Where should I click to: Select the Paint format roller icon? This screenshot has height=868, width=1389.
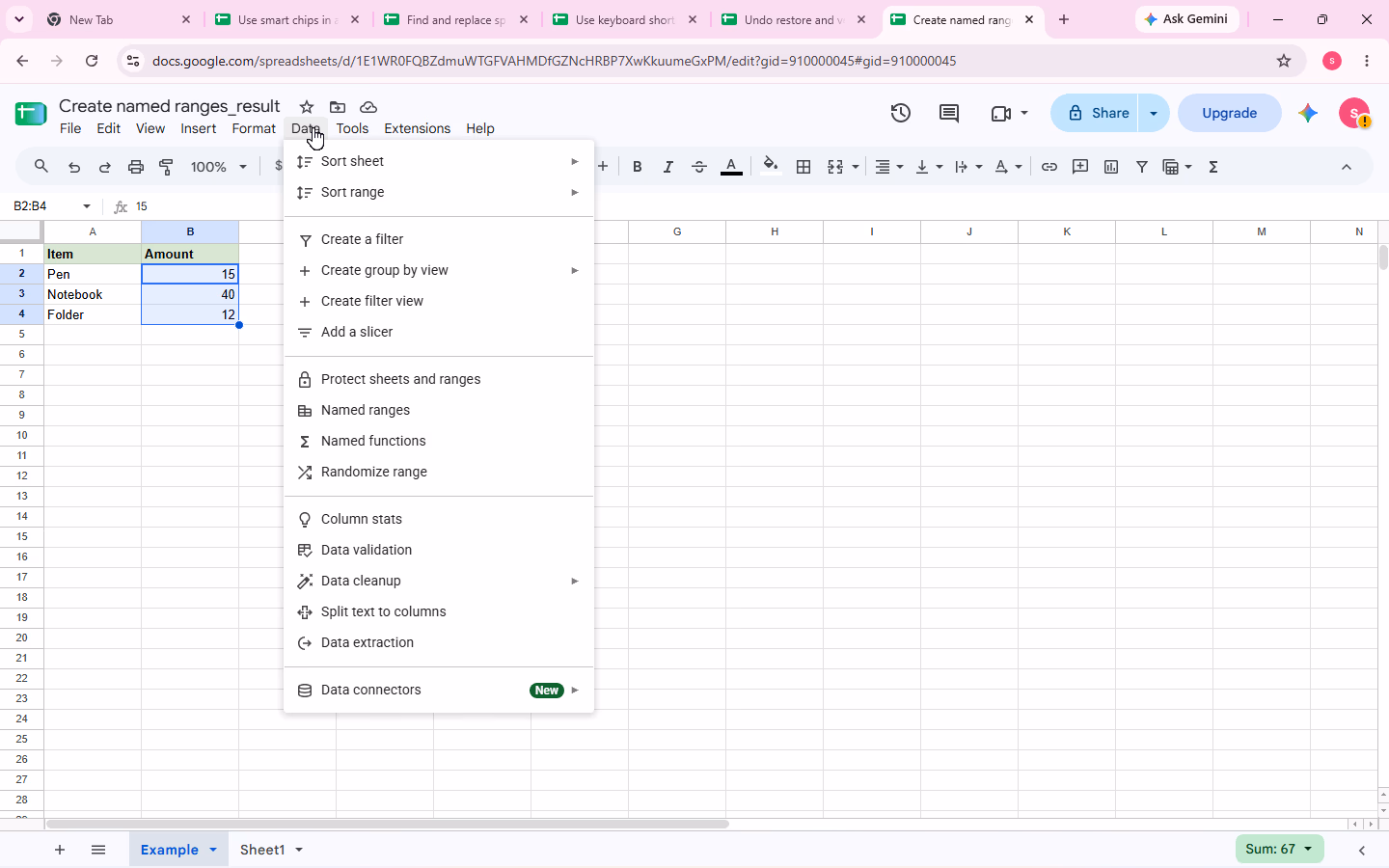(167, 167)
